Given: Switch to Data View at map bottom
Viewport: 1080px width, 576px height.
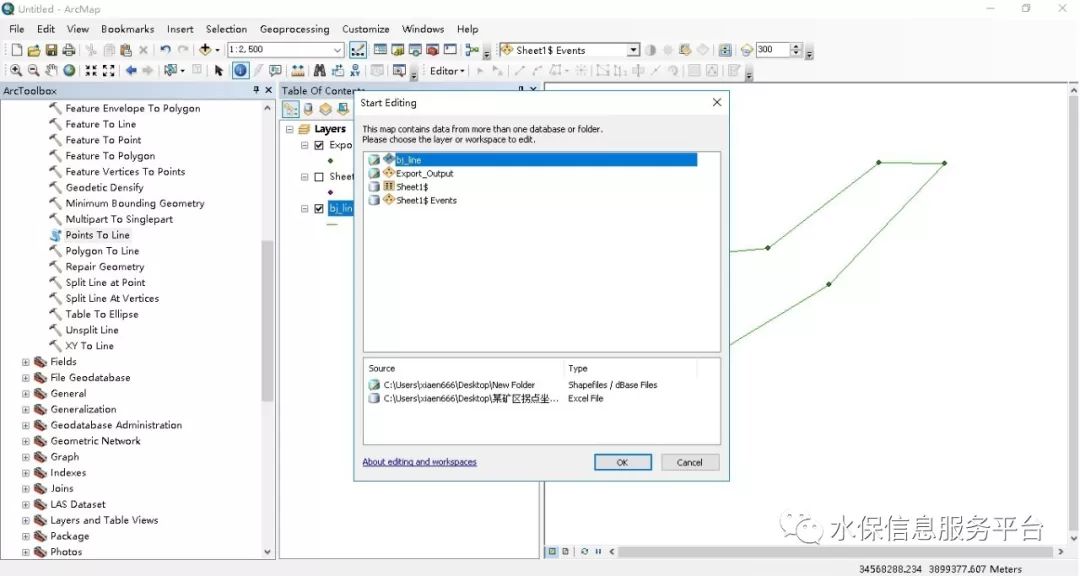Looking at the screenshot, I should 552,551.
